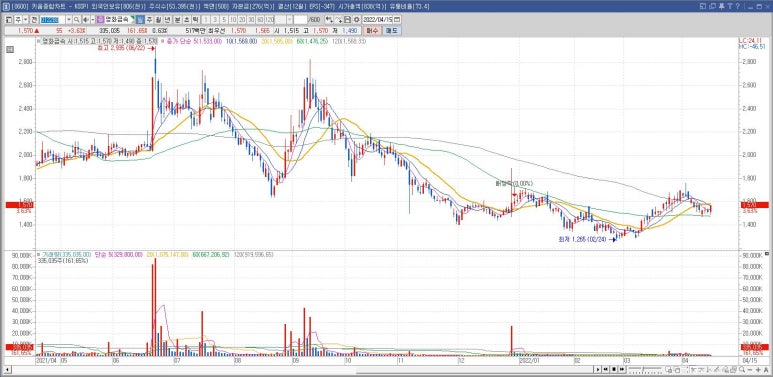
Task: Open help via the question mark icon
Action: point(738,6)
